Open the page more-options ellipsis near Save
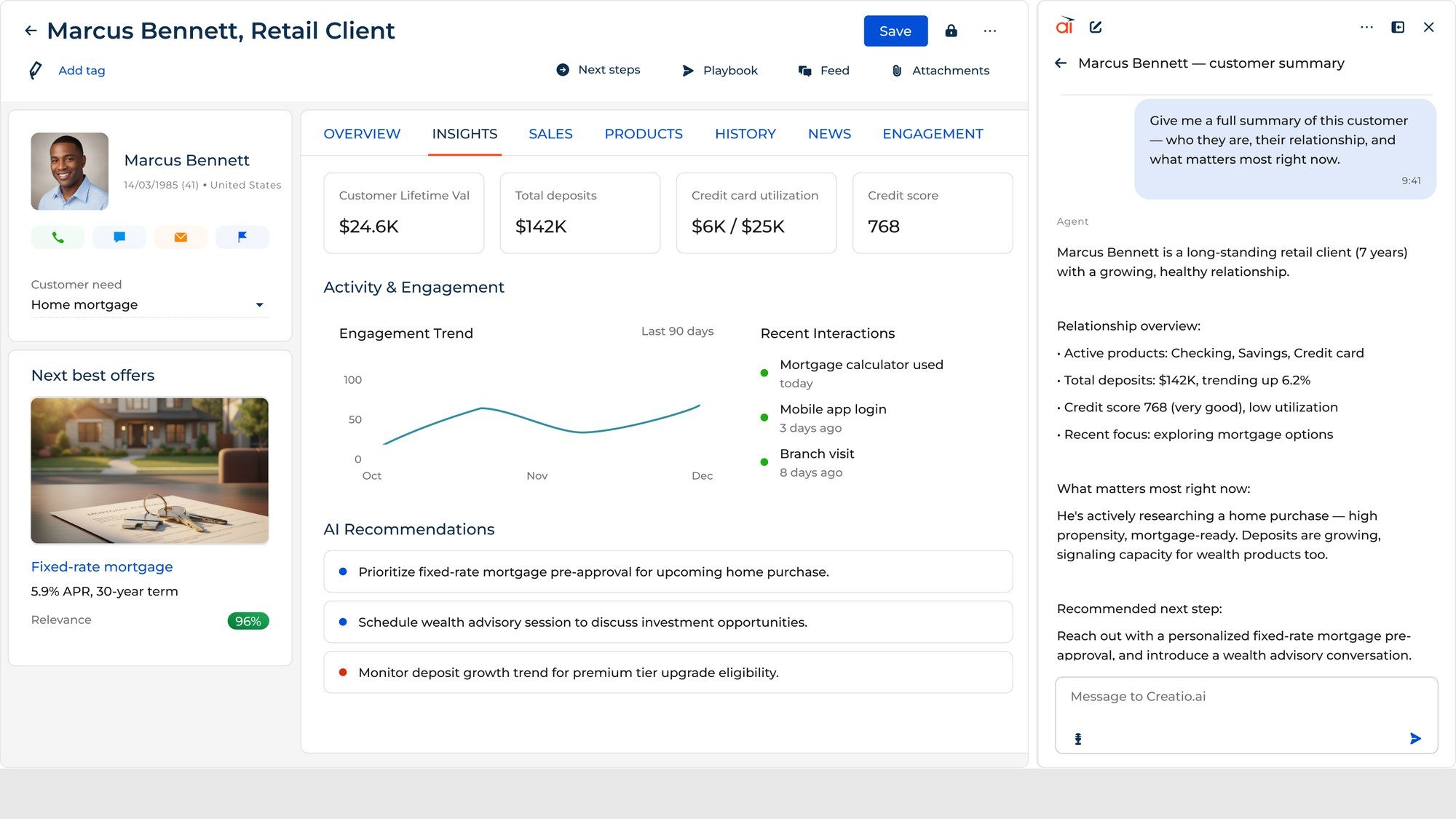The image size is (1456, 819). pos(989,31)
